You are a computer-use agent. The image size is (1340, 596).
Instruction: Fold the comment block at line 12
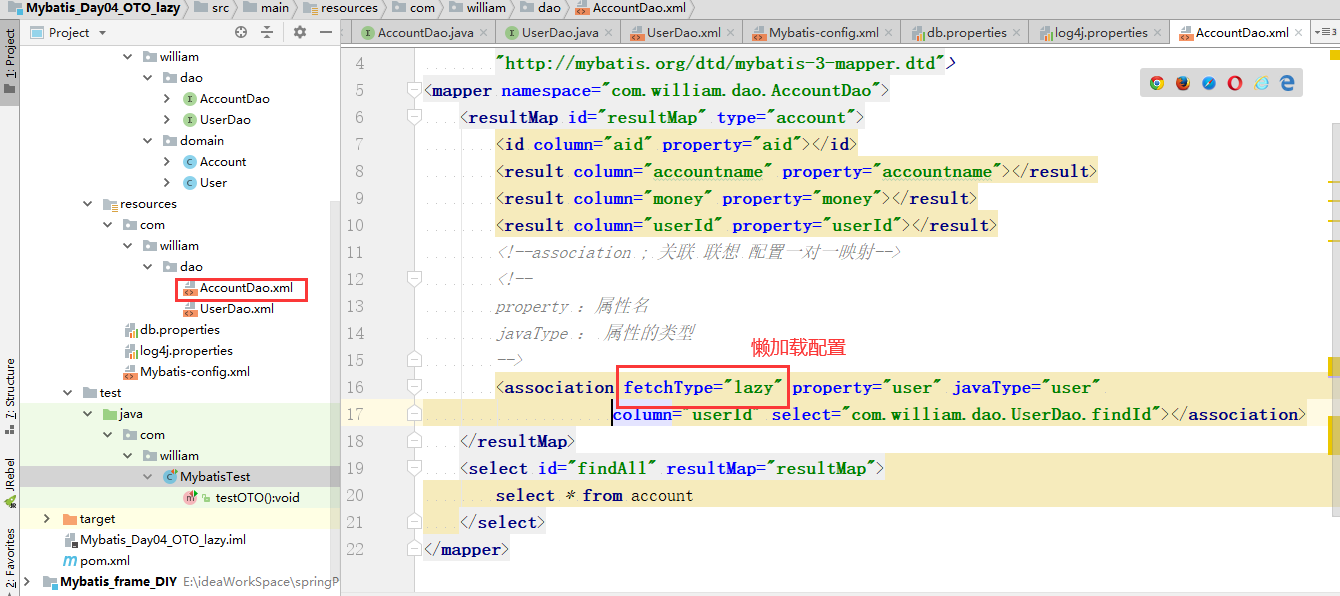pyautogui.click(x=416, y=280)
